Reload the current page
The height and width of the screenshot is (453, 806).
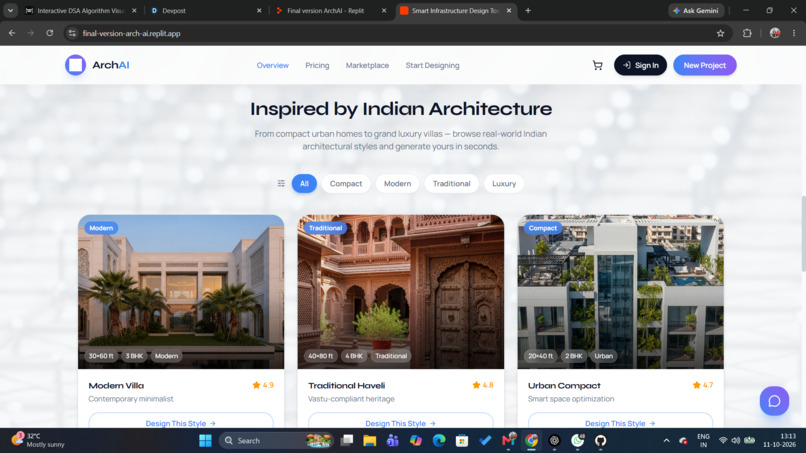click(x=49, y=33)
